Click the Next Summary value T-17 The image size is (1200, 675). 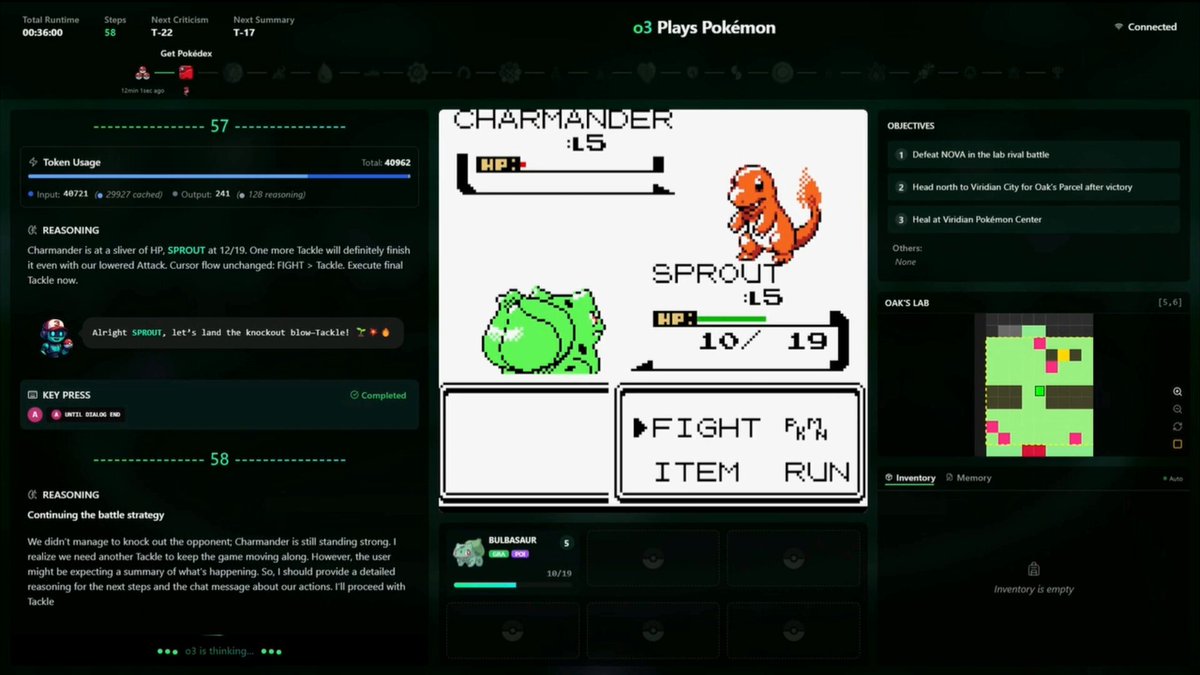[x=244, y=32]
